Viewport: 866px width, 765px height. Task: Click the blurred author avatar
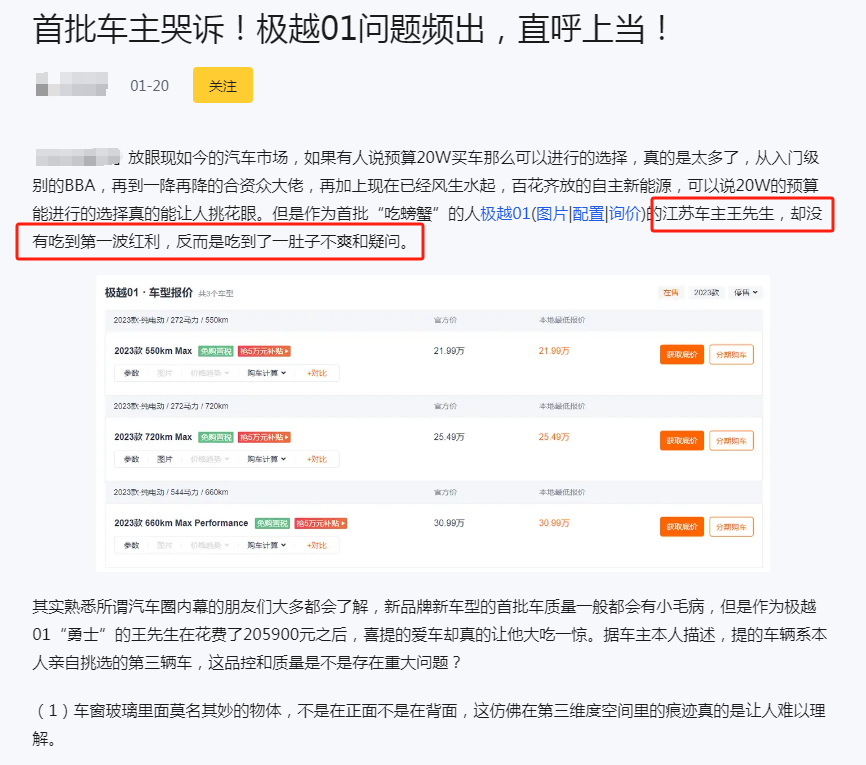[72, 85]
